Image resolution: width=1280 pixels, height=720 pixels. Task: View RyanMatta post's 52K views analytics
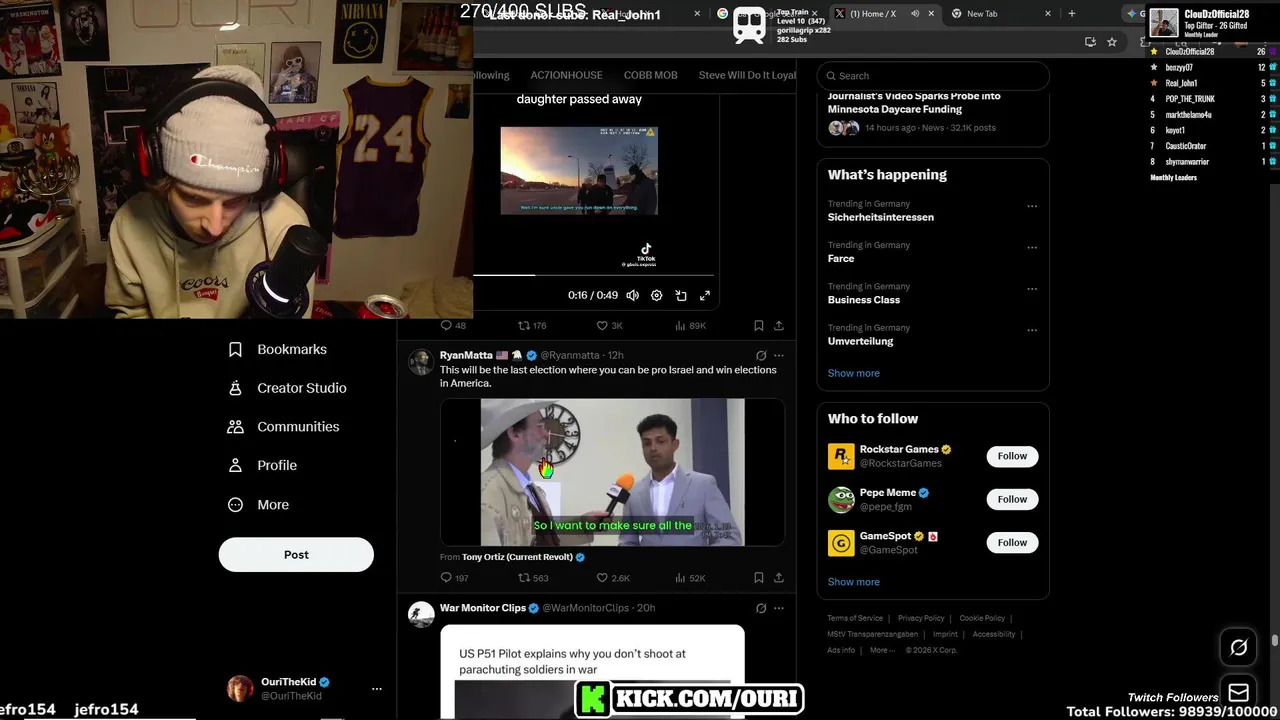tap(690, 578)
